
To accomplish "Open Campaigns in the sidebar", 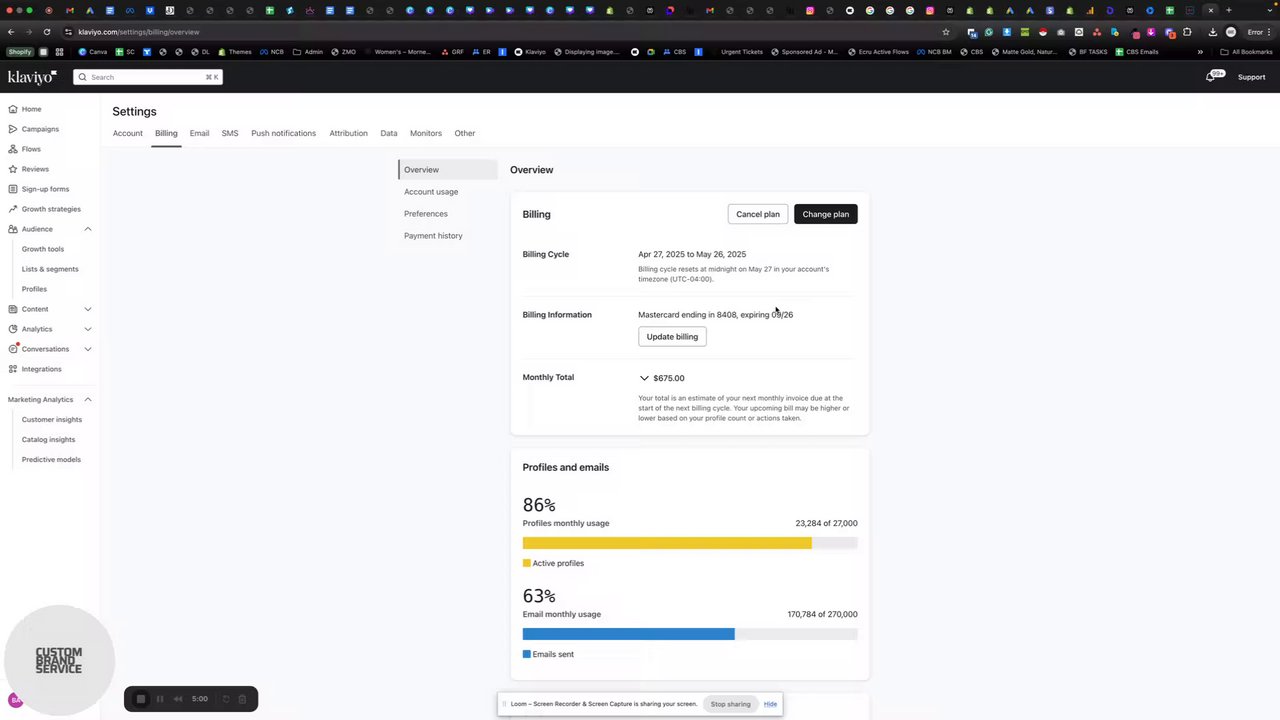I will coord(40,129).
